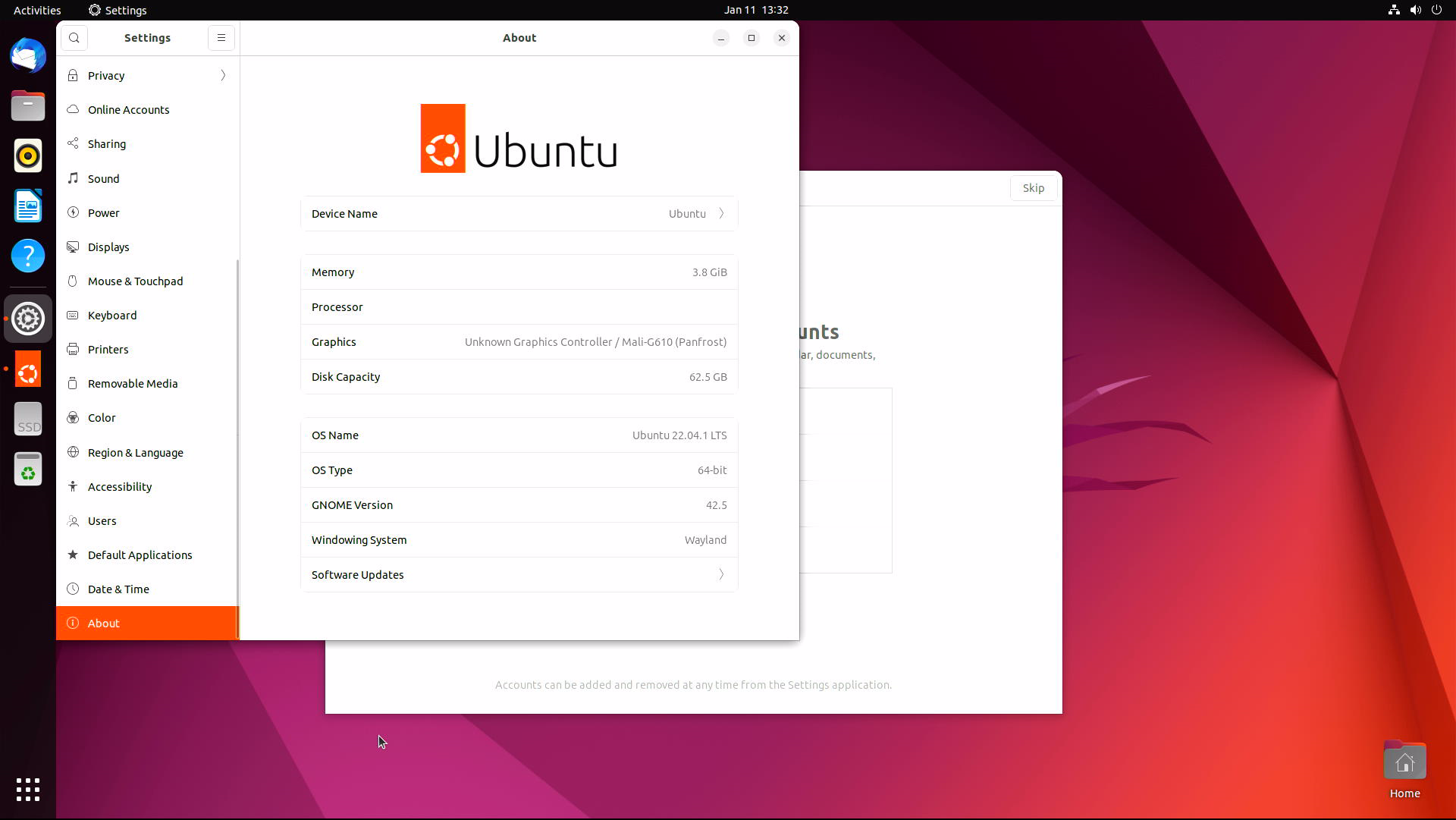Click the Processor row label
This screenshot has height=820, width=1456.
click(x=337, y=307)
